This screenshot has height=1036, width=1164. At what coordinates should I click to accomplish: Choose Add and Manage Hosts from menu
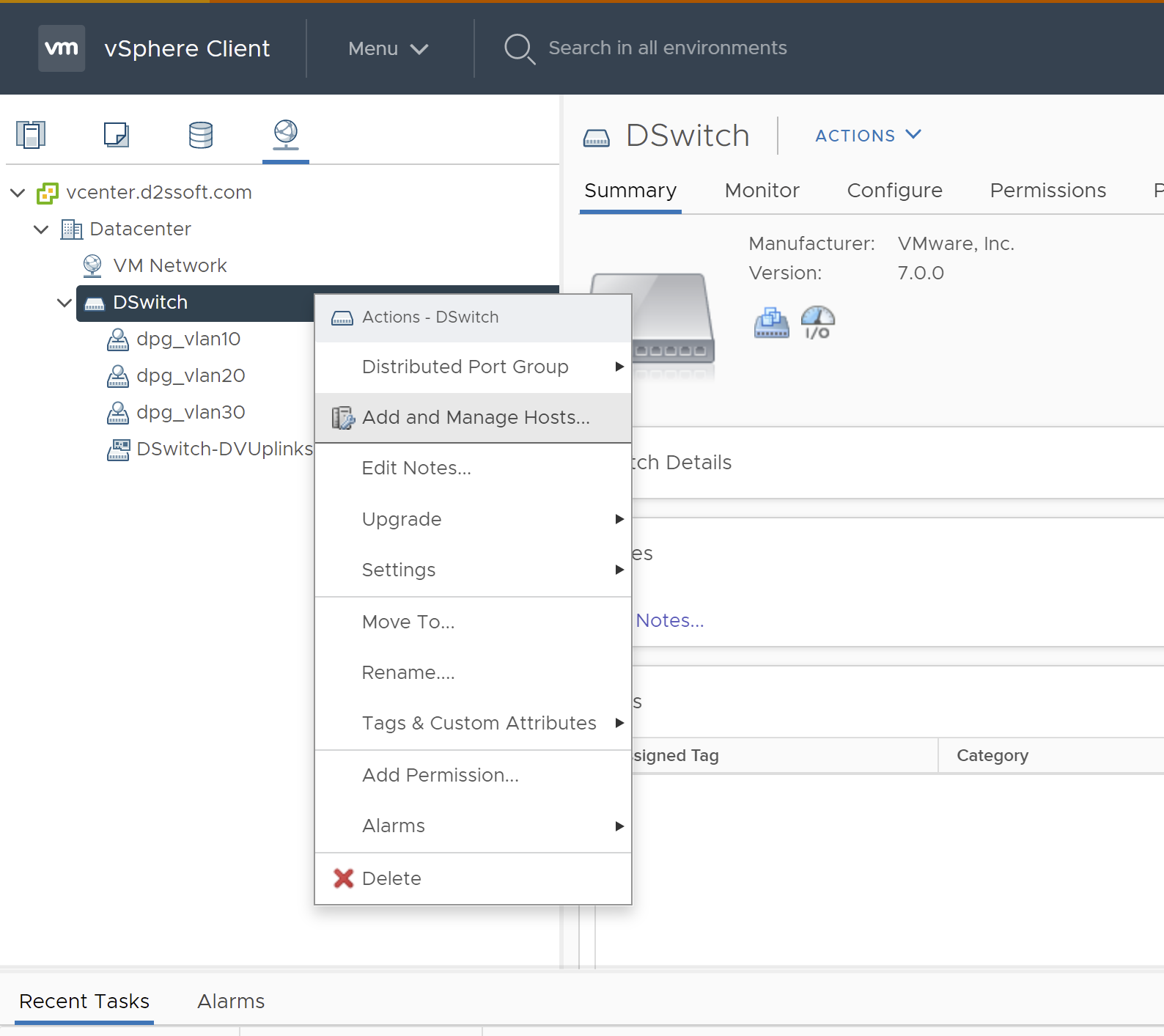tap(475, 418)
